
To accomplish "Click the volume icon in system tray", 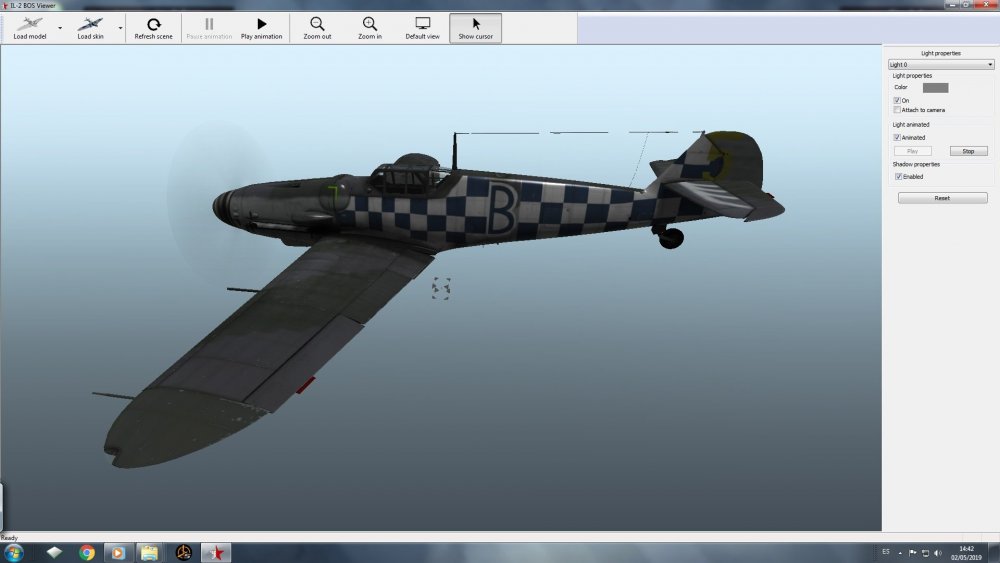I will (938, 553).
